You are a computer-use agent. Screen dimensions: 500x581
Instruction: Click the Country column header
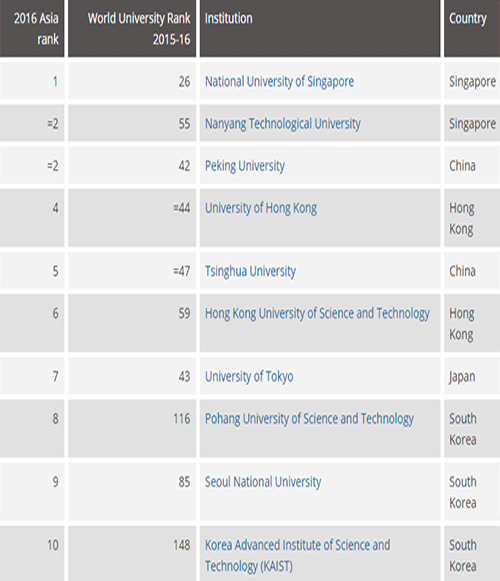472,29
